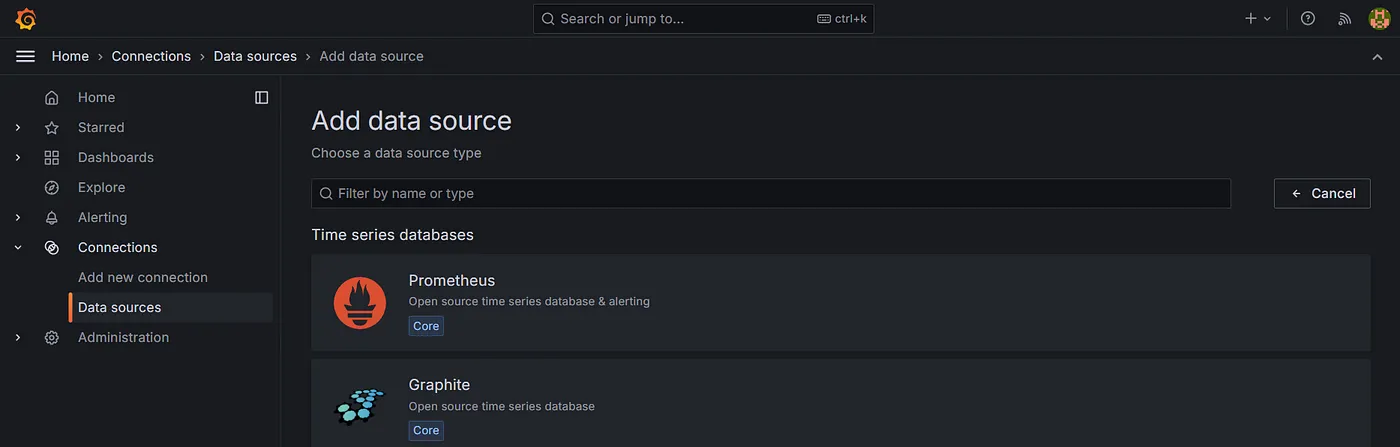Image resolution: width=1400 pixels, height=447 pixels.
Task: Click the Explore compass icon
Action: coord(52,188)
